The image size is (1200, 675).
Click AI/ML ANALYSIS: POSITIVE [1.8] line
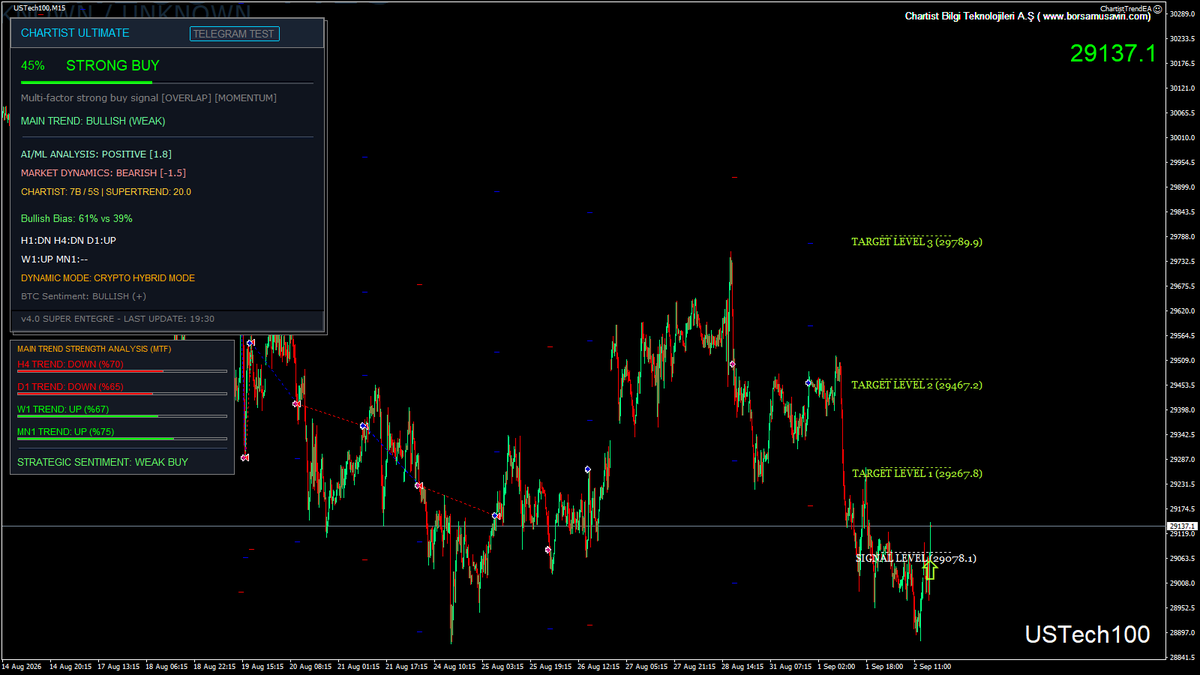click(96, 155)
